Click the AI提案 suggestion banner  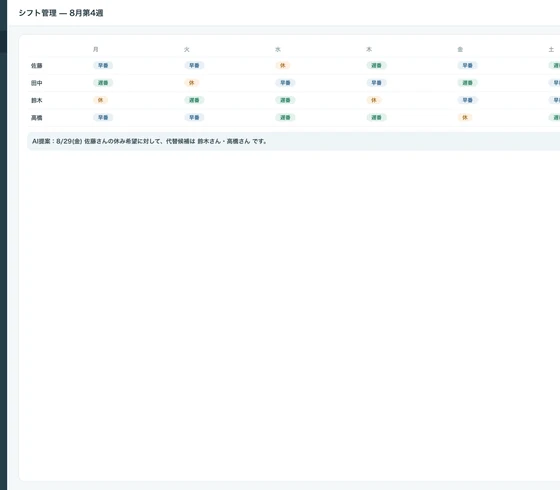[294, 141]
